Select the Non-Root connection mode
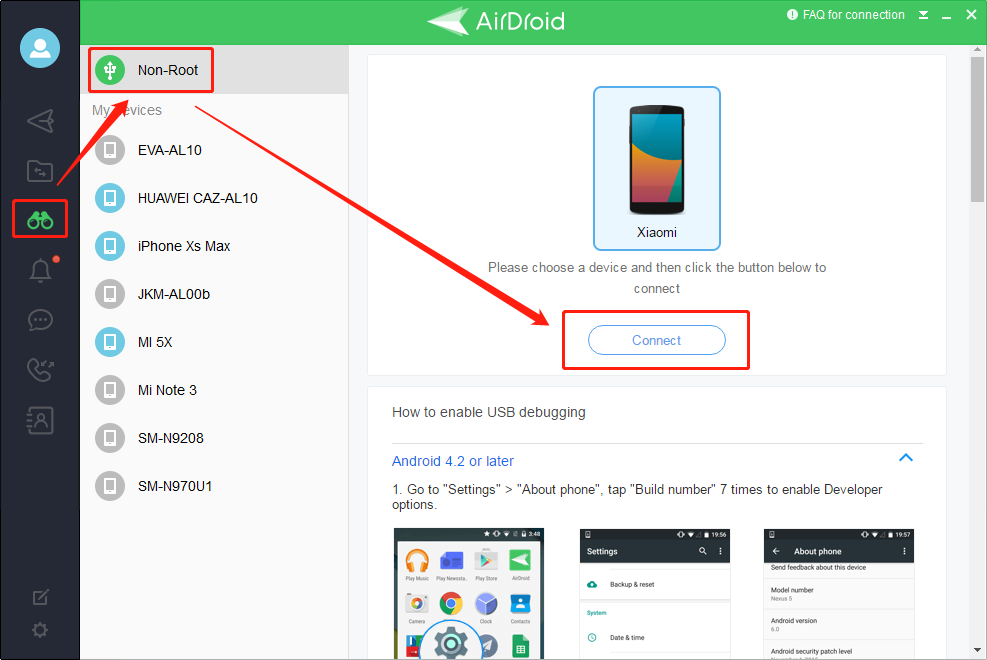987x660 pixels. [150, 70]
